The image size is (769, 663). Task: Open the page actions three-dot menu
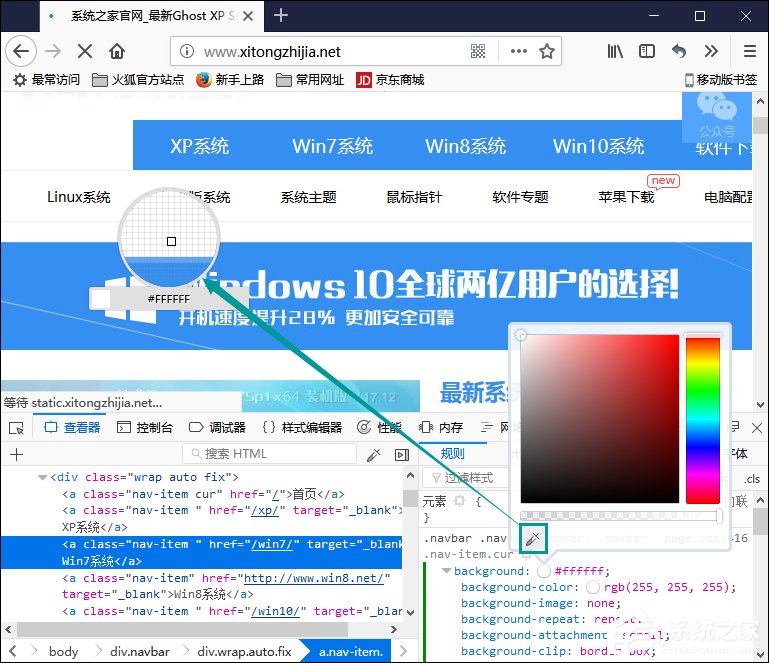[x=518, y=51]
